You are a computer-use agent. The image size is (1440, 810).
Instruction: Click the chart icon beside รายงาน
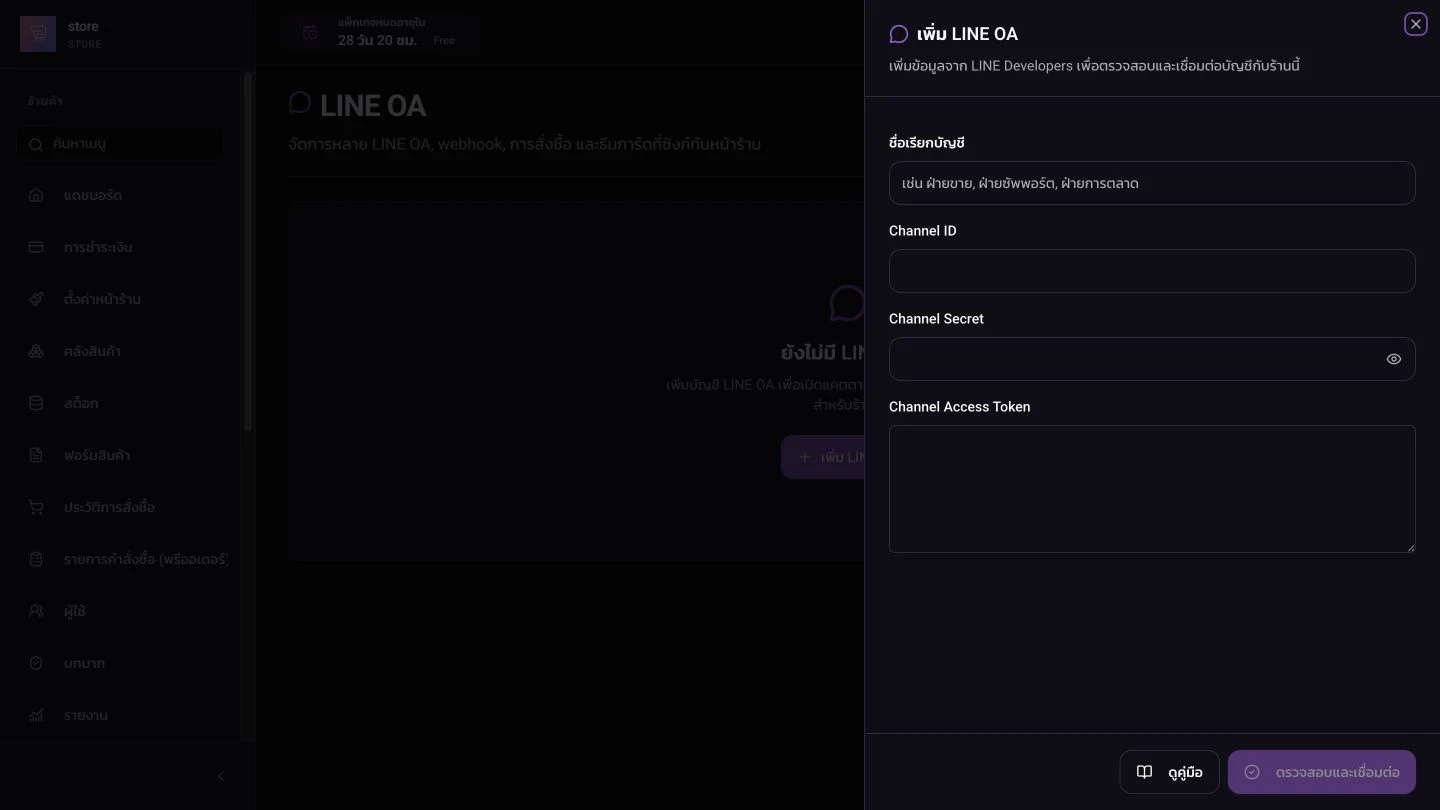36,715
